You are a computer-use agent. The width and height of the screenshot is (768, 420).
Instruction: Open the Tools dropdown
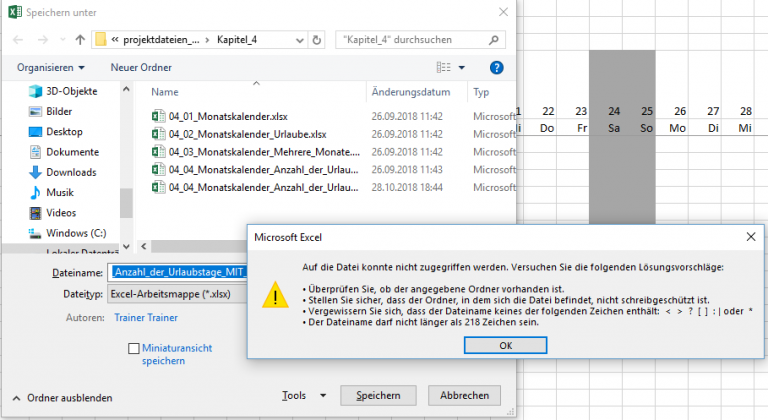tap(304, 395)
